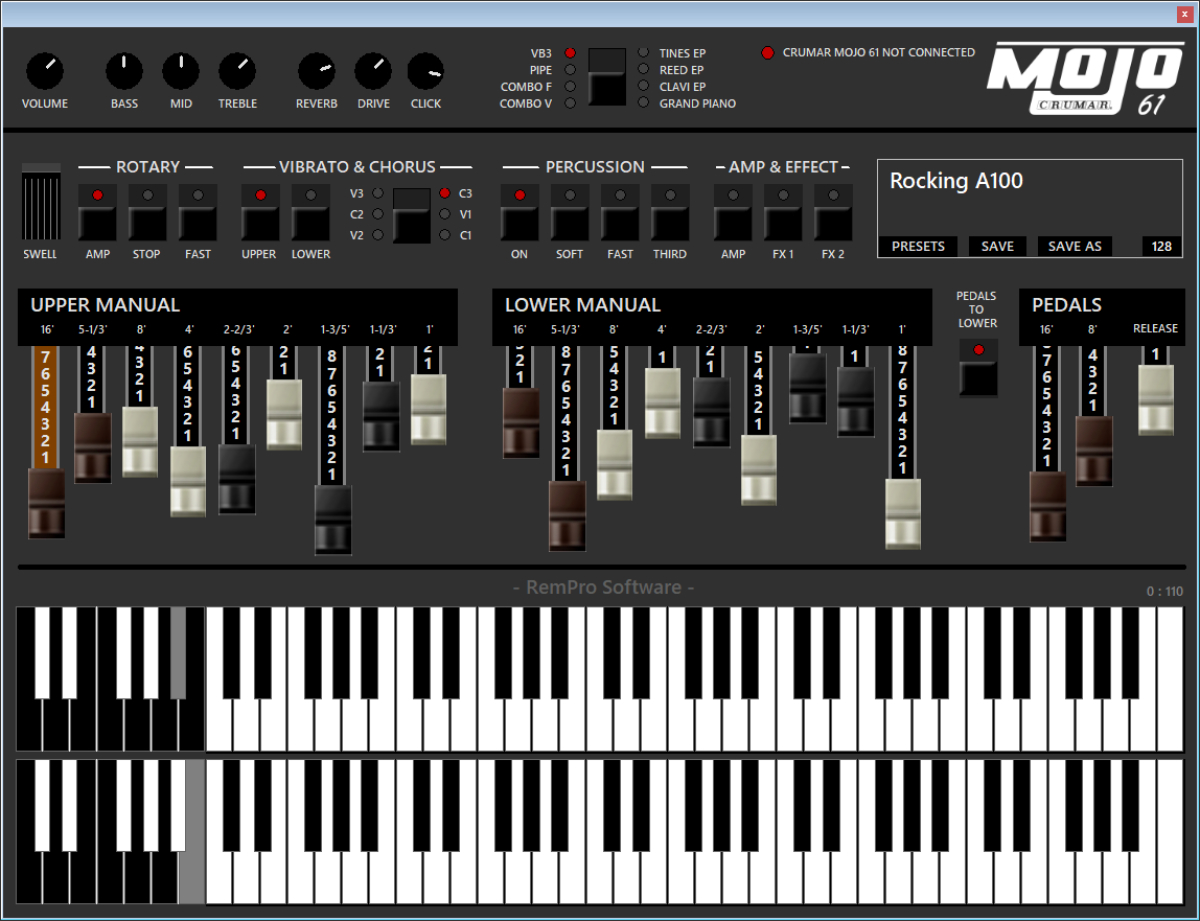Click the Lower Manual 5-1/3' drawbar handle
Screen dimensions: 1200x921
[x=567, y=516]
